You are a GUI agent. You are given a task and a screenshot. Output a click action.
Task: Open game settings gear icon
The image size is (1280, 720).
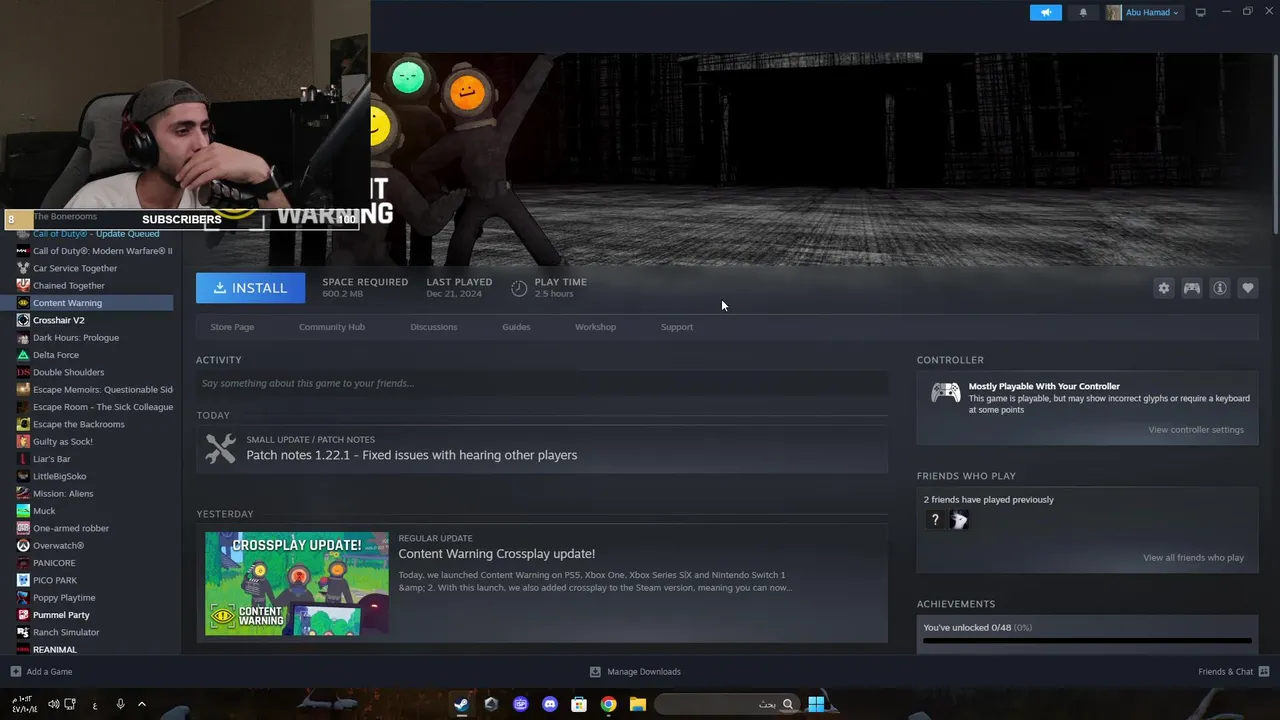pos(1164,288)
